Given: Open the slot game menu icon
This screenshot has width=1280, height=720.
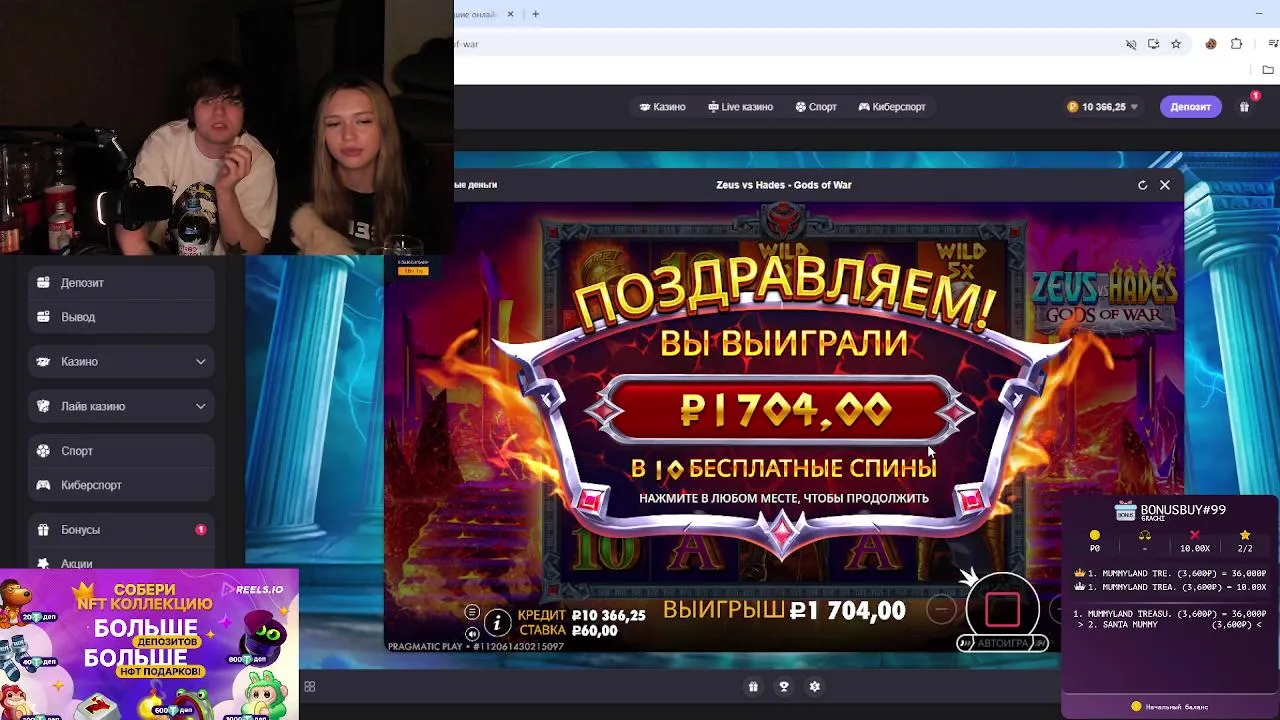Looking at the screenshot, I should click(472, 613).
